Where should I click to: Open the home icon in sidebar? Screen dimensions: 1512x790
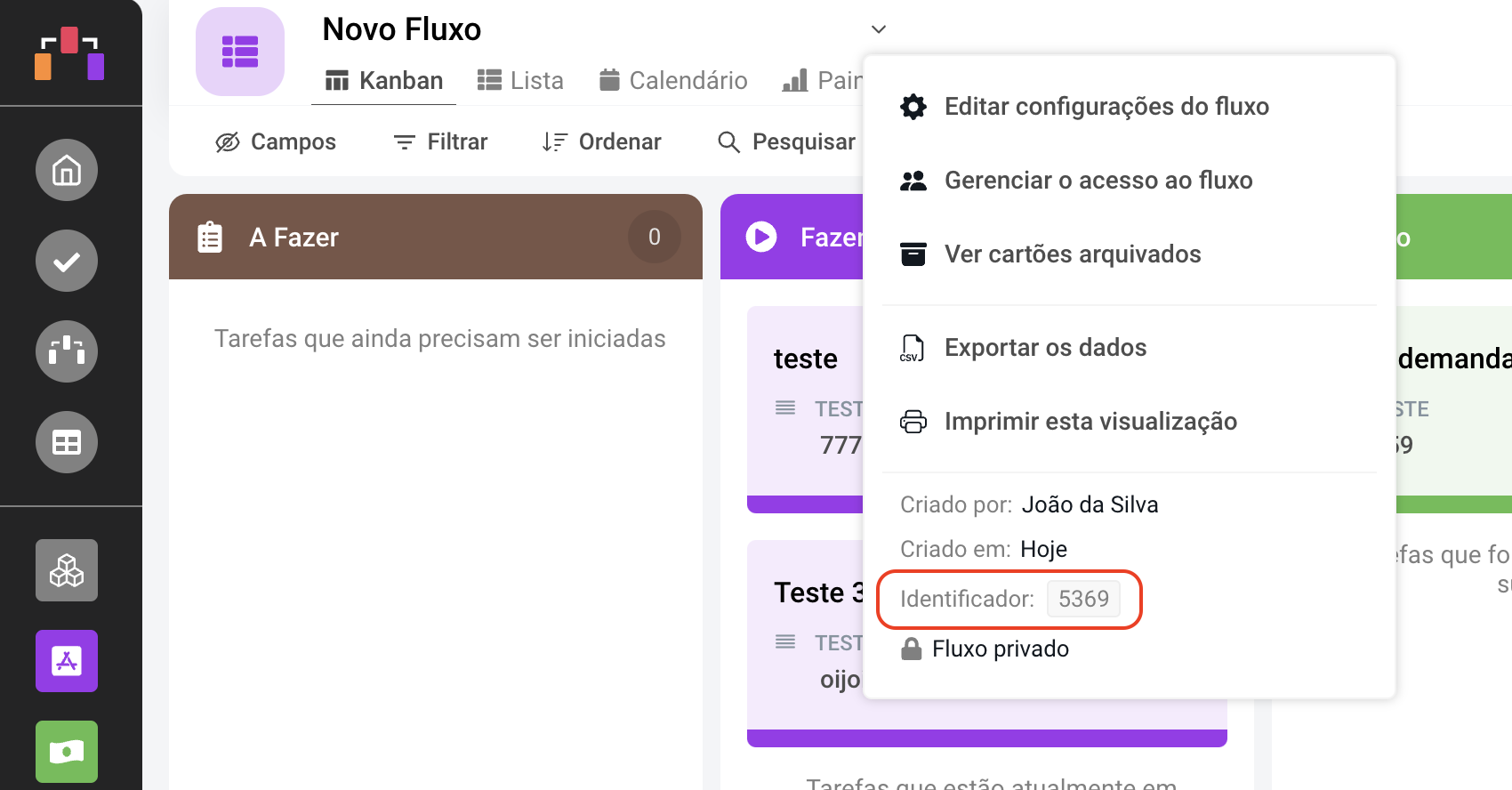(67, 170)
